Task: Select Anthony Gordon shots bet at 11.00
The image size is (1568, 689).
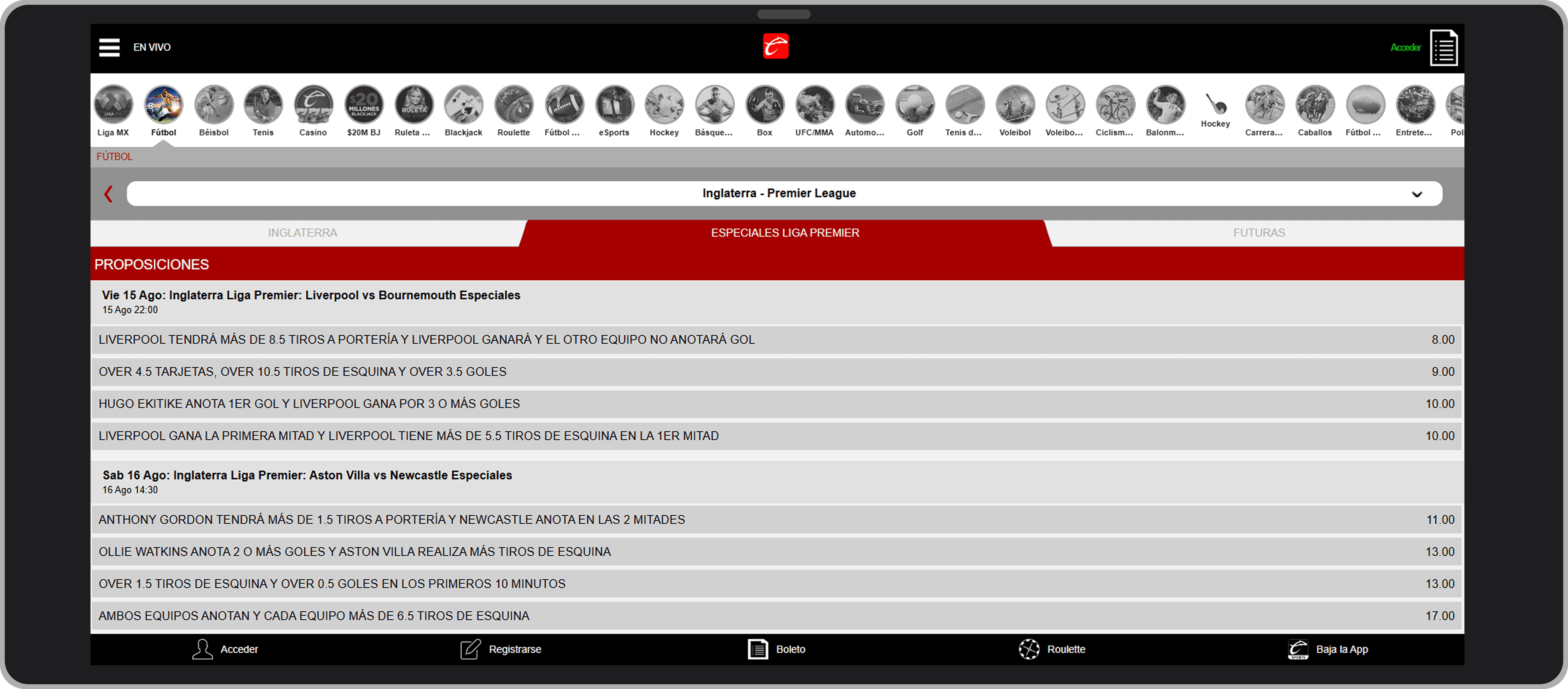Action: [777, 520]
